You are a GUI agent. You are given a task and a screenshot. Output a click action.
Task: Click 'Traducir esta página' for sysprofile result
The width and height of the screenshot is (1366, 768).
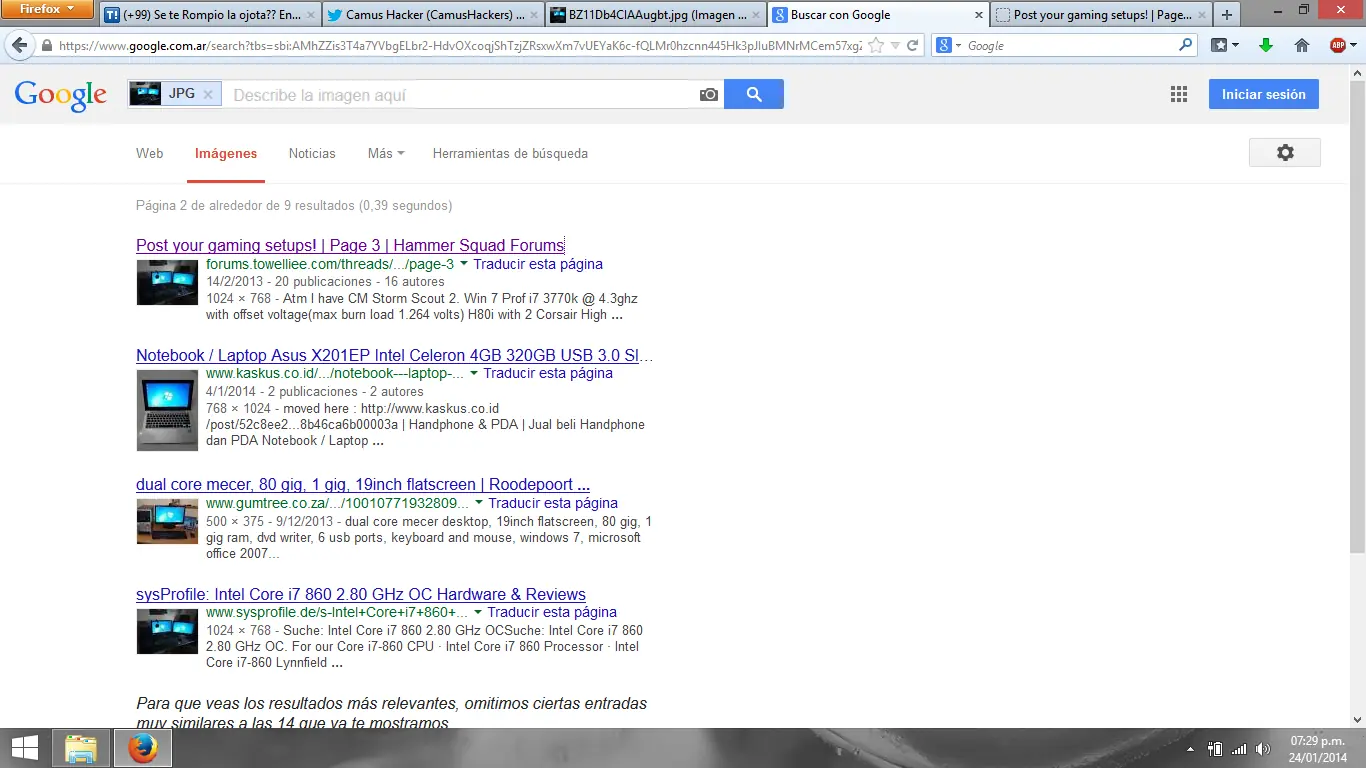552,612
